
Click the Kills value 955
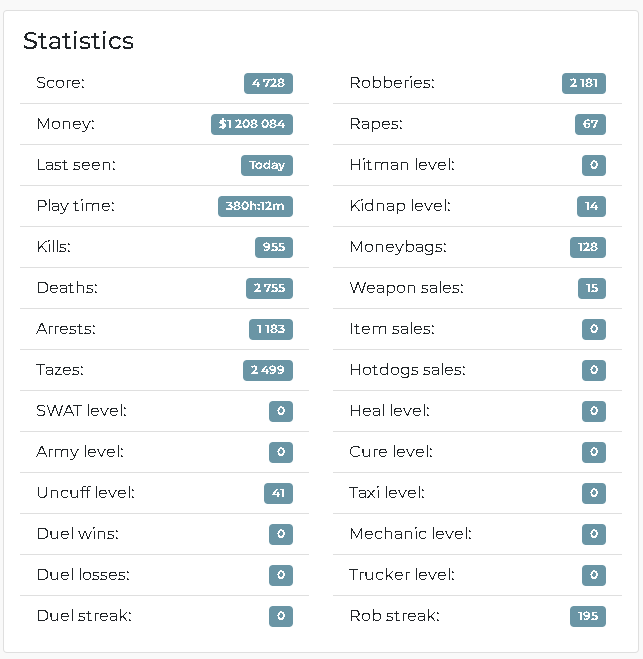274,247
